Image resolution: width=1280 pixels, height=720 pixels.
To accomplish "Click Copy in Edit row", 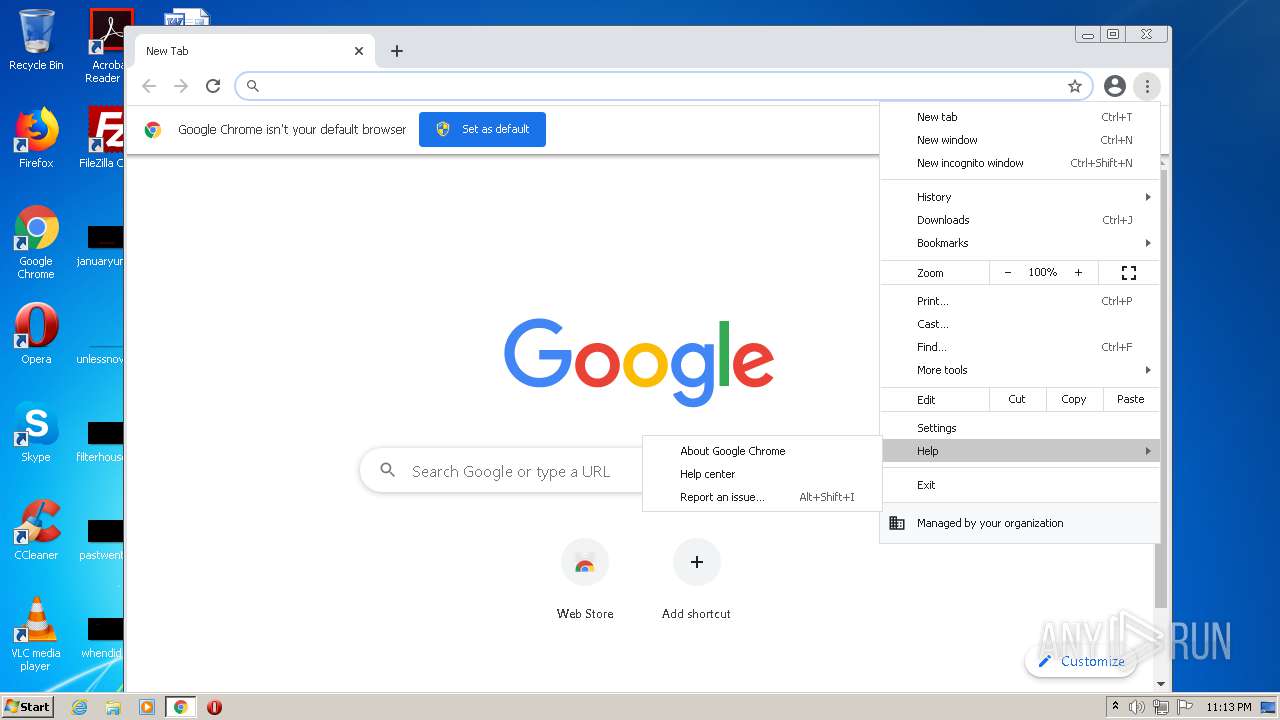I will point(1074,399).
